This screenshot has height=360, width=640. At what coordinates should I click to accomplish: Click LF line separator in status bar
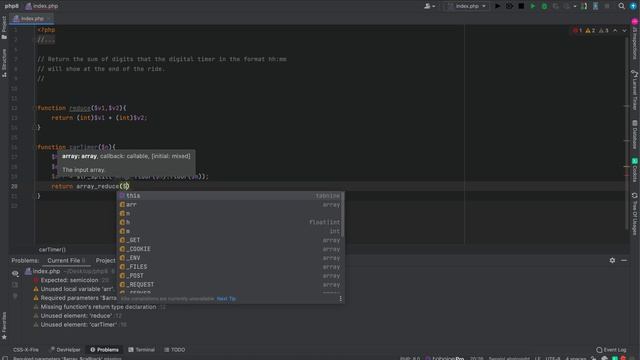[537, 358]
